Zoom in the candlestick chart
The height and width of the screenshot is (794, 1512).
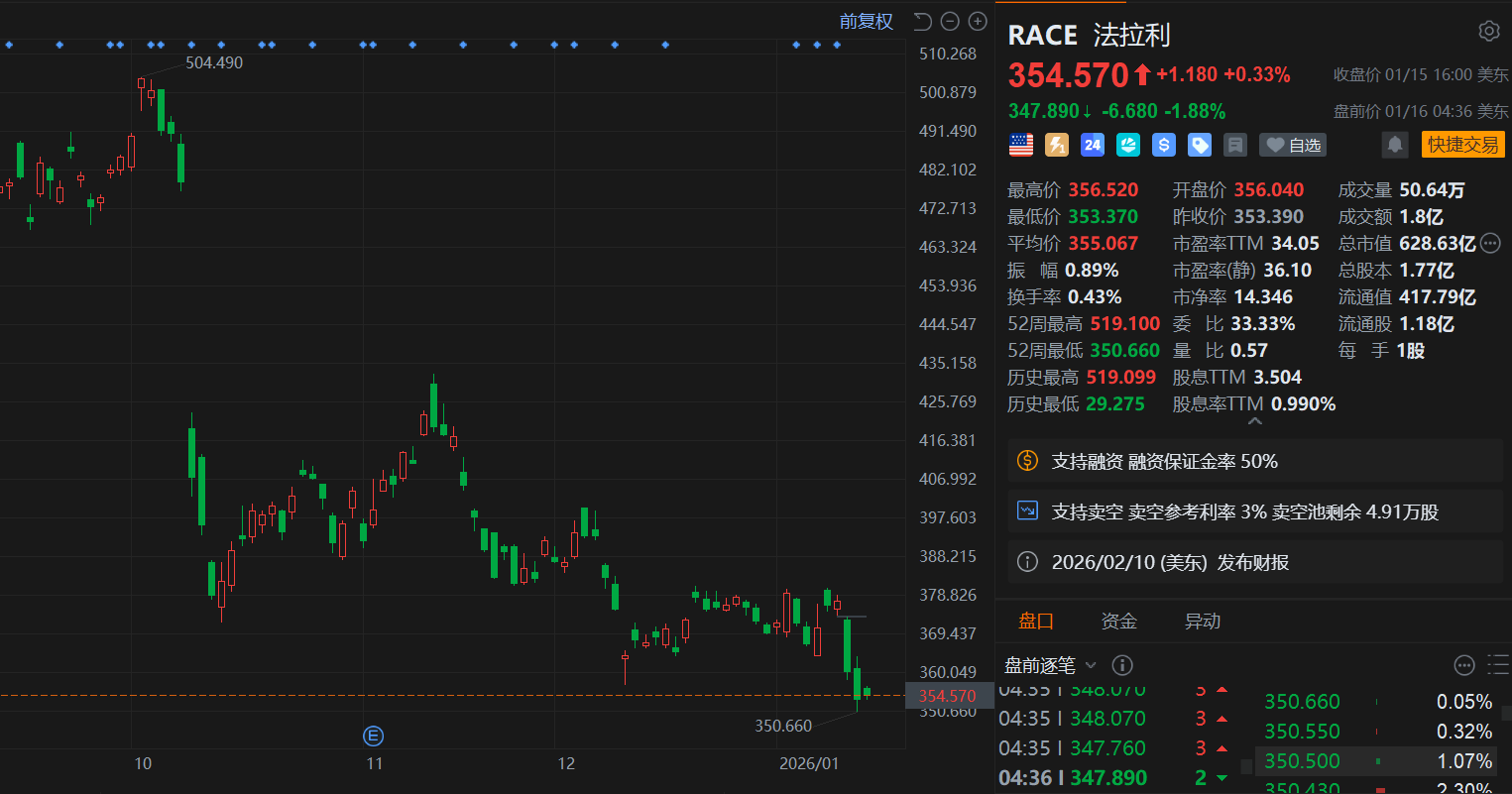click(x=978, y=21)
